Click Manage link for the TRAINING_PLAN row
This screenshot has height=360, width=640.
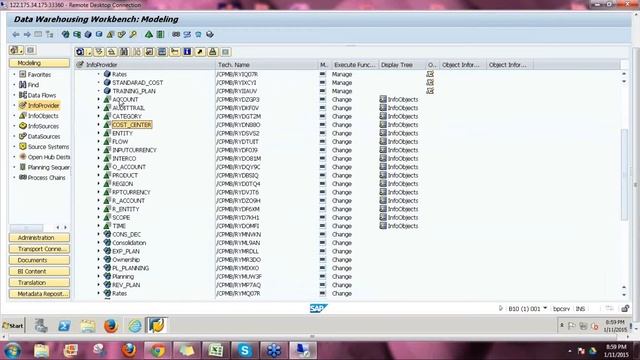(x=342, y=91)
